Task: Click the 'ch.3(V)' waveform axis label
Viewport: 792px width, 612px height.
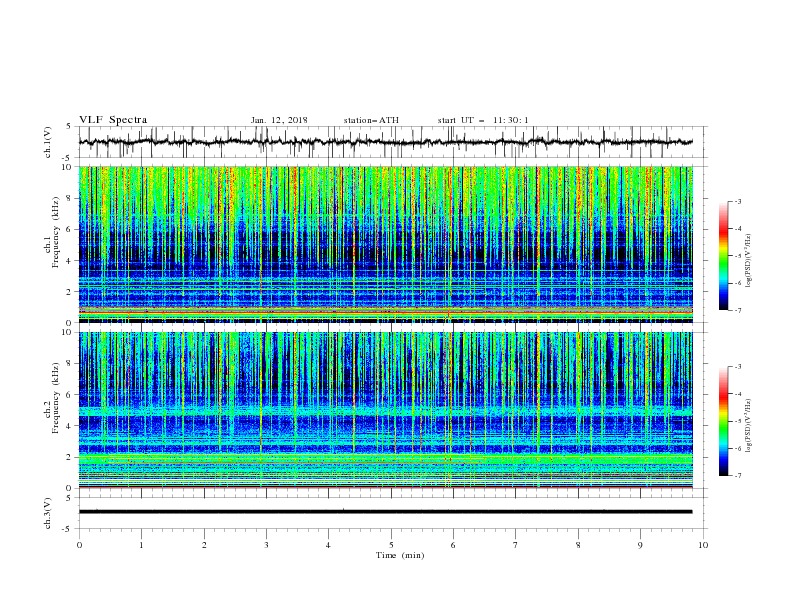Action: (x=48, y=513)
